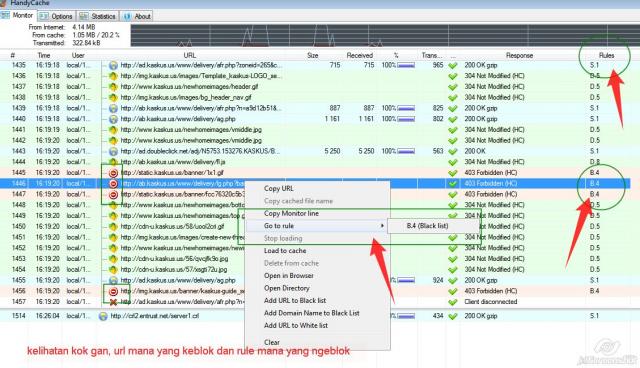Sort by the Response column header

point(519,55)
